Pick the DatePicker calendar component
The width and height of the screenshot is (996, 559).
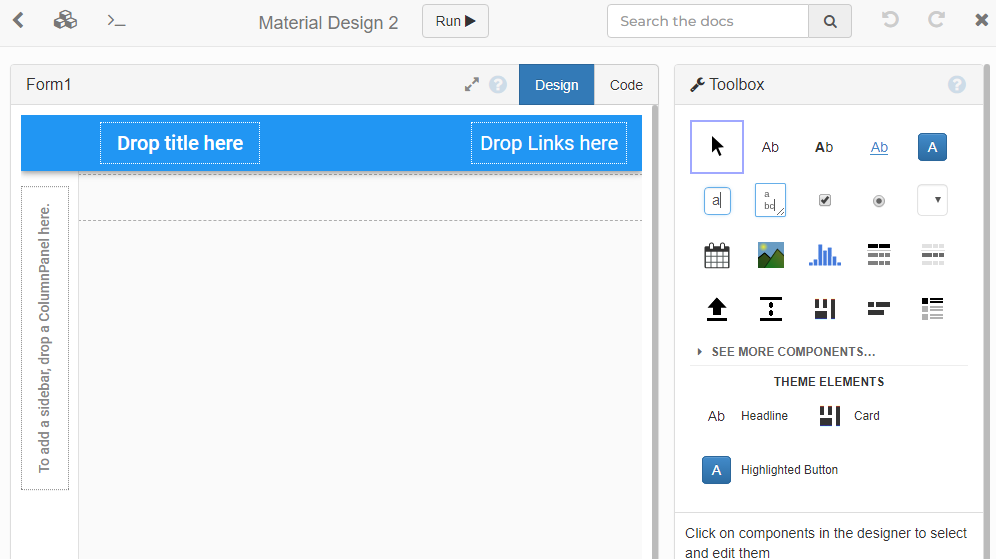717,255
